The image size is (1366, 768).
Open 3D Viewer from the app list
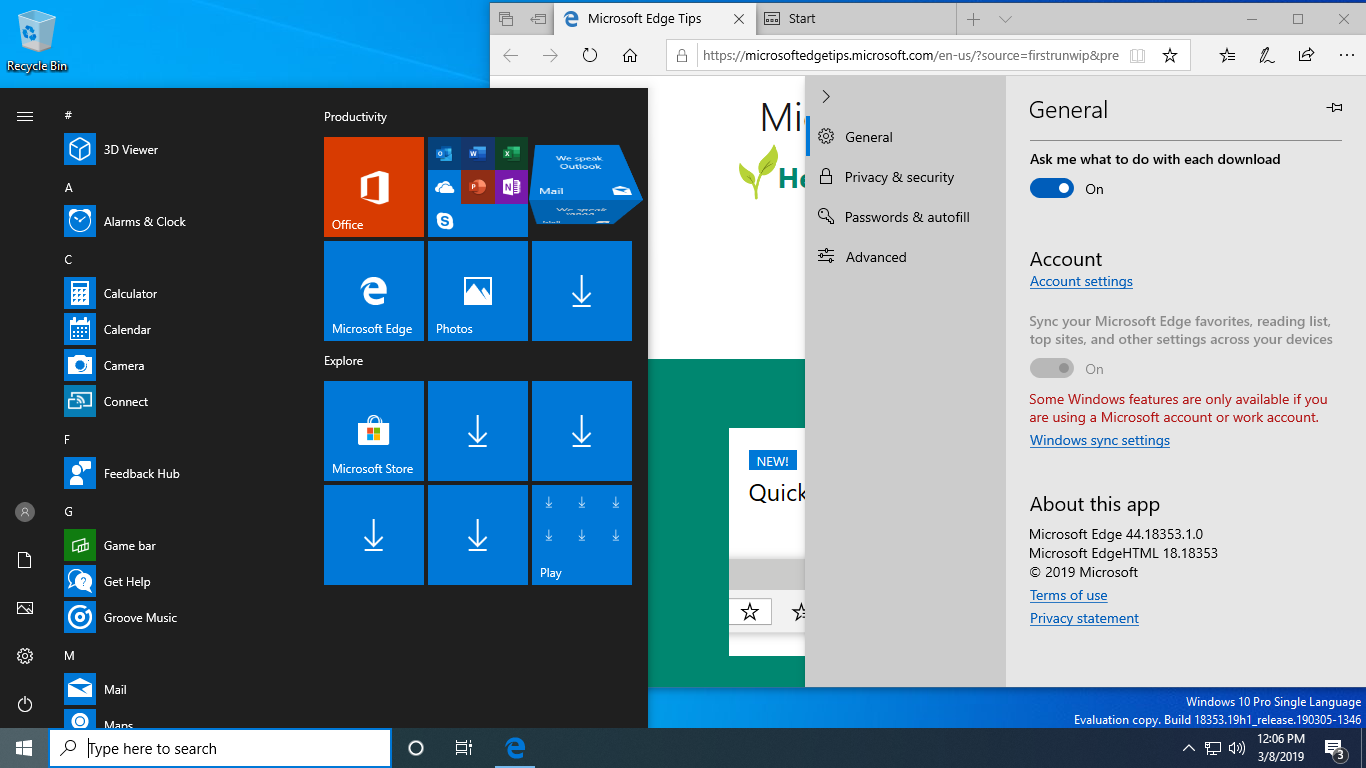(x=180, y=150)
